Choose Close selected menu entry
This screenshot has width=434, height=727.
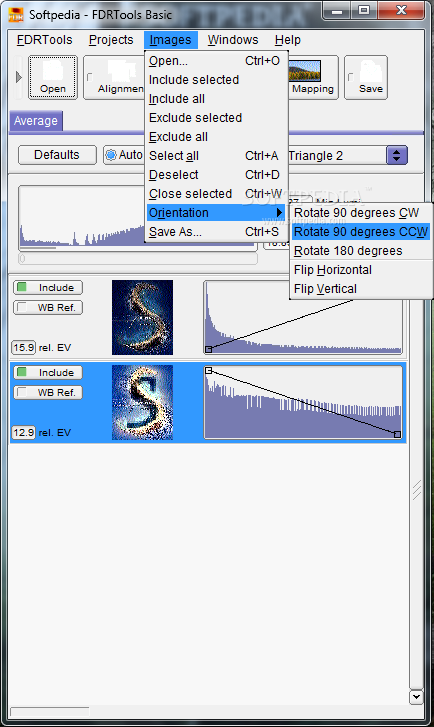tap(216, 194)
